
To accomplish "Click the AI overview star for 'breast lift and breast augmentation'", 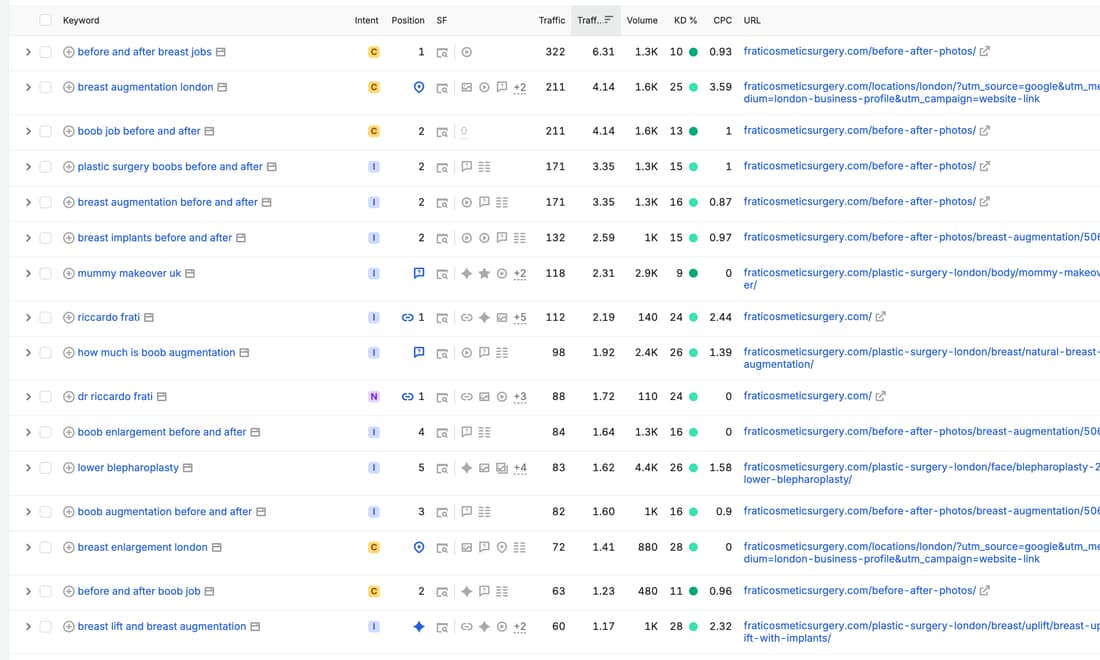I will coord(419,626).
